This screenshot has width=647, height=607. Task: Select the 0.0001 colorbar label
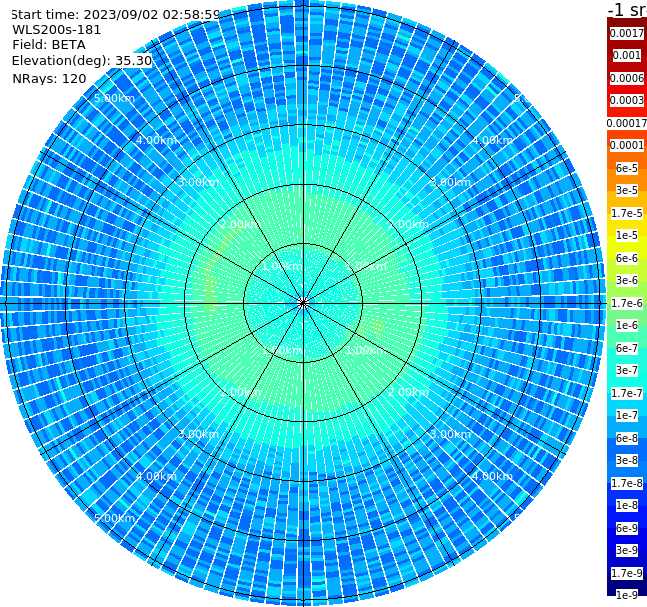[x=627, y=145]
